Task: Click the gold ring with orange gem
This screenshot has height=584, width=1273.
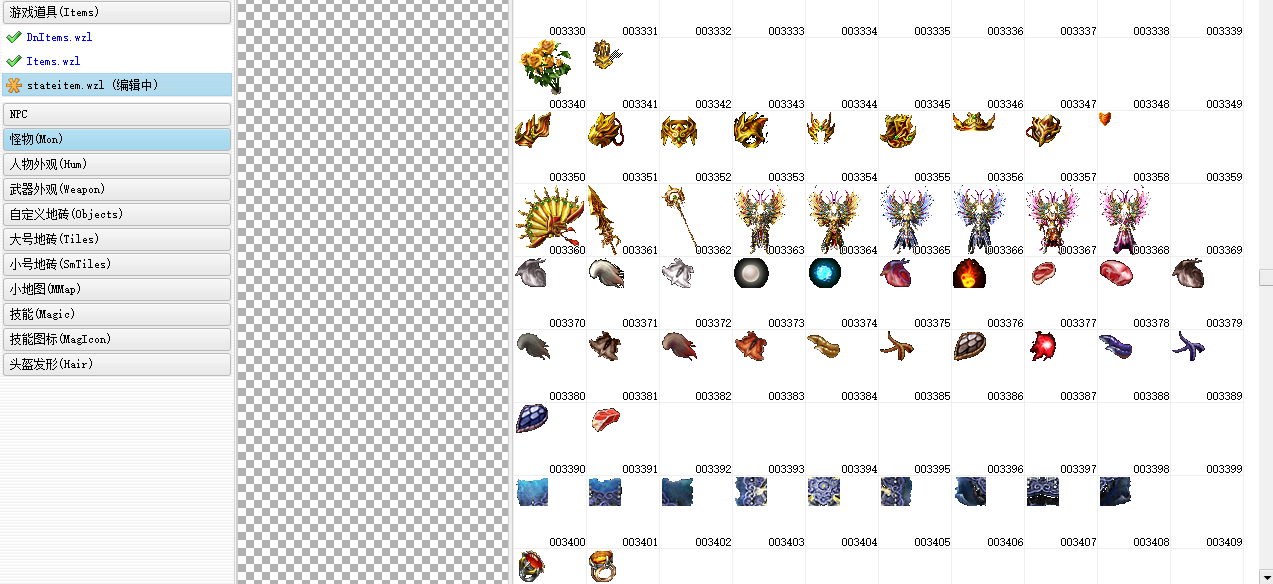Action: tap(603, 566)
